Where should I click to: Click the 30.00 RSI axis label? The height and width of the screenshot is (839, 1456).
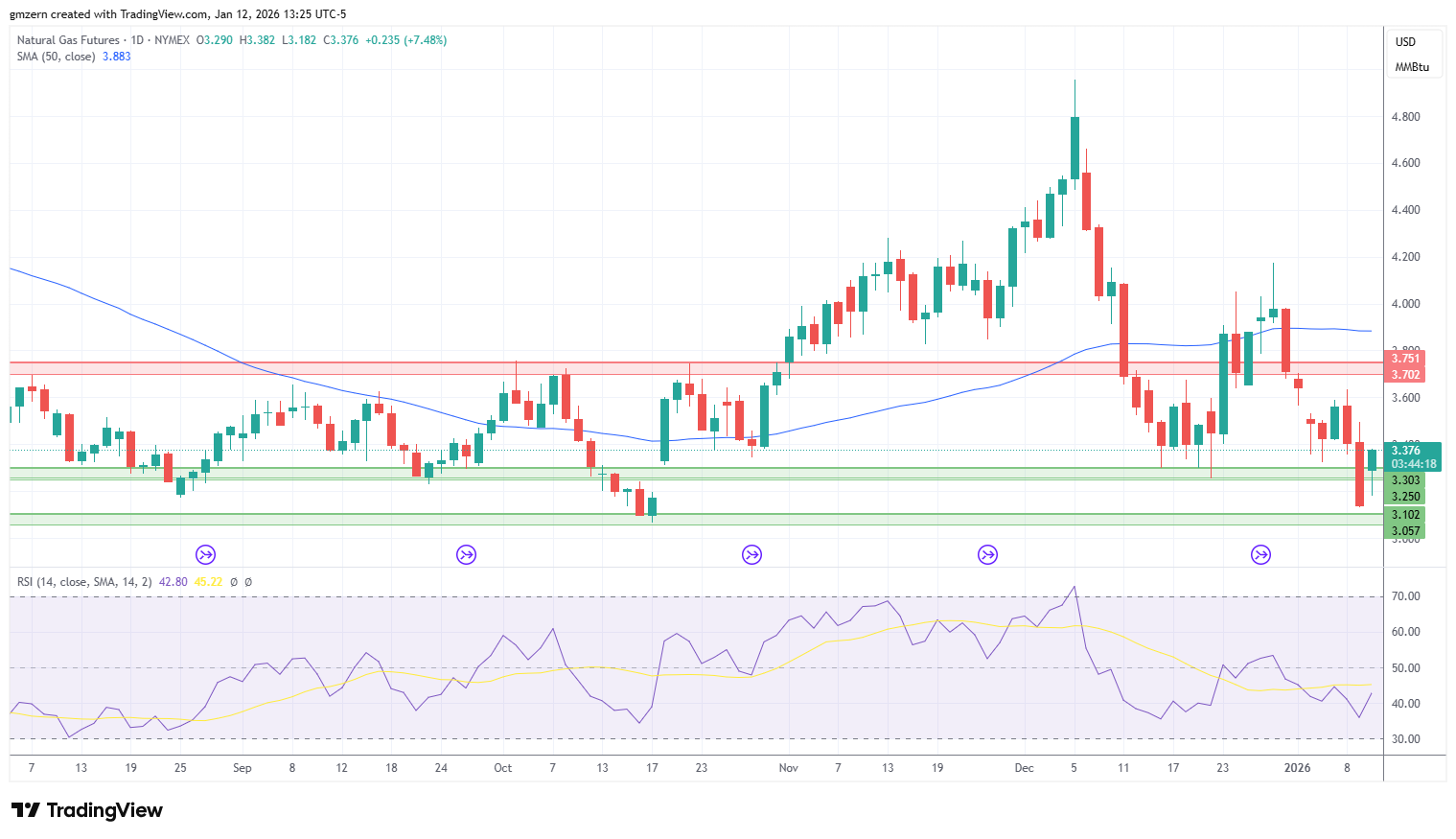(x=1405, y=739)
